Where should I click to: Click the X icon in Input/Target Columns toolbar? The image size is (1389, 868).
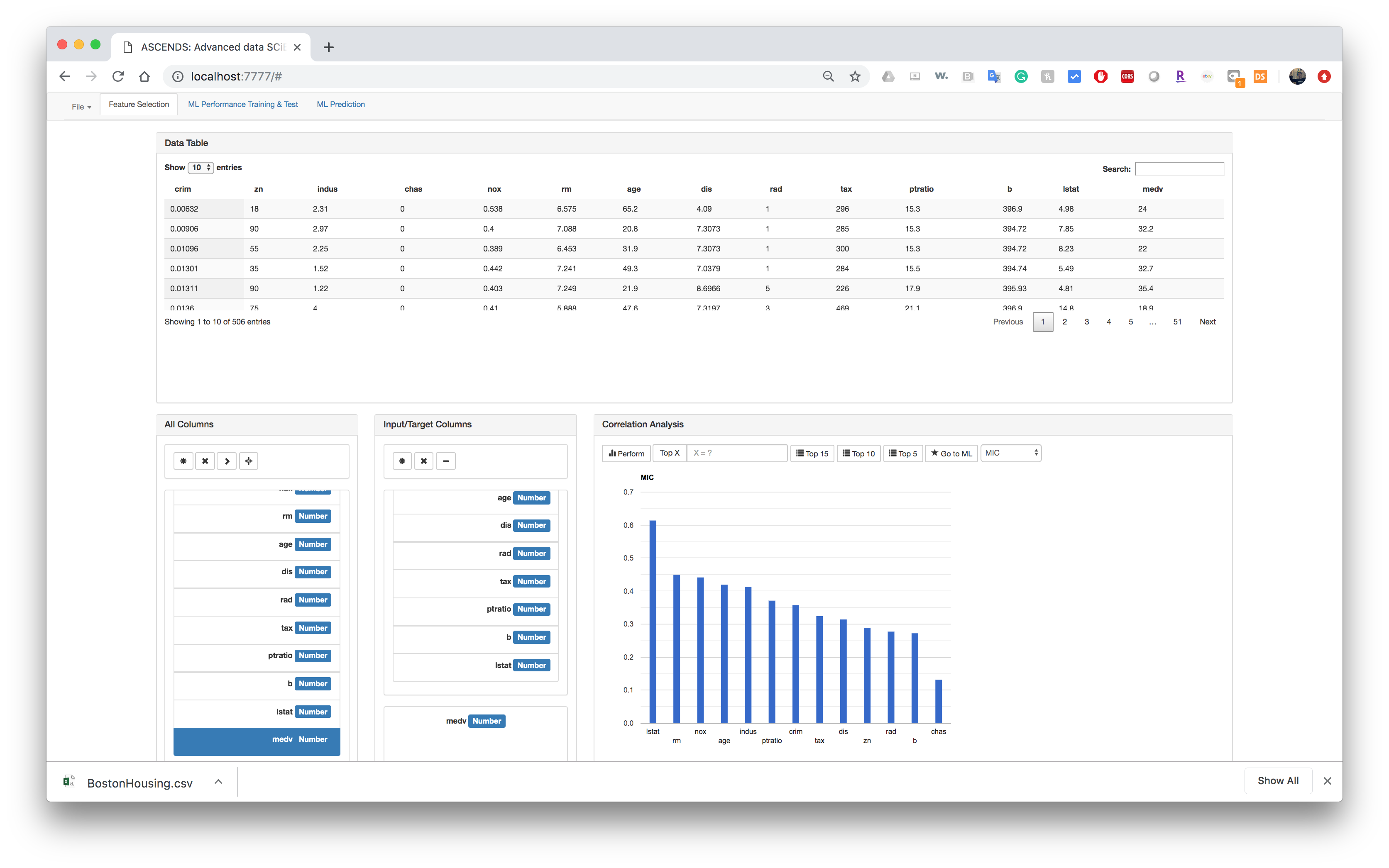pyautogui.click(x=424, y=461)
